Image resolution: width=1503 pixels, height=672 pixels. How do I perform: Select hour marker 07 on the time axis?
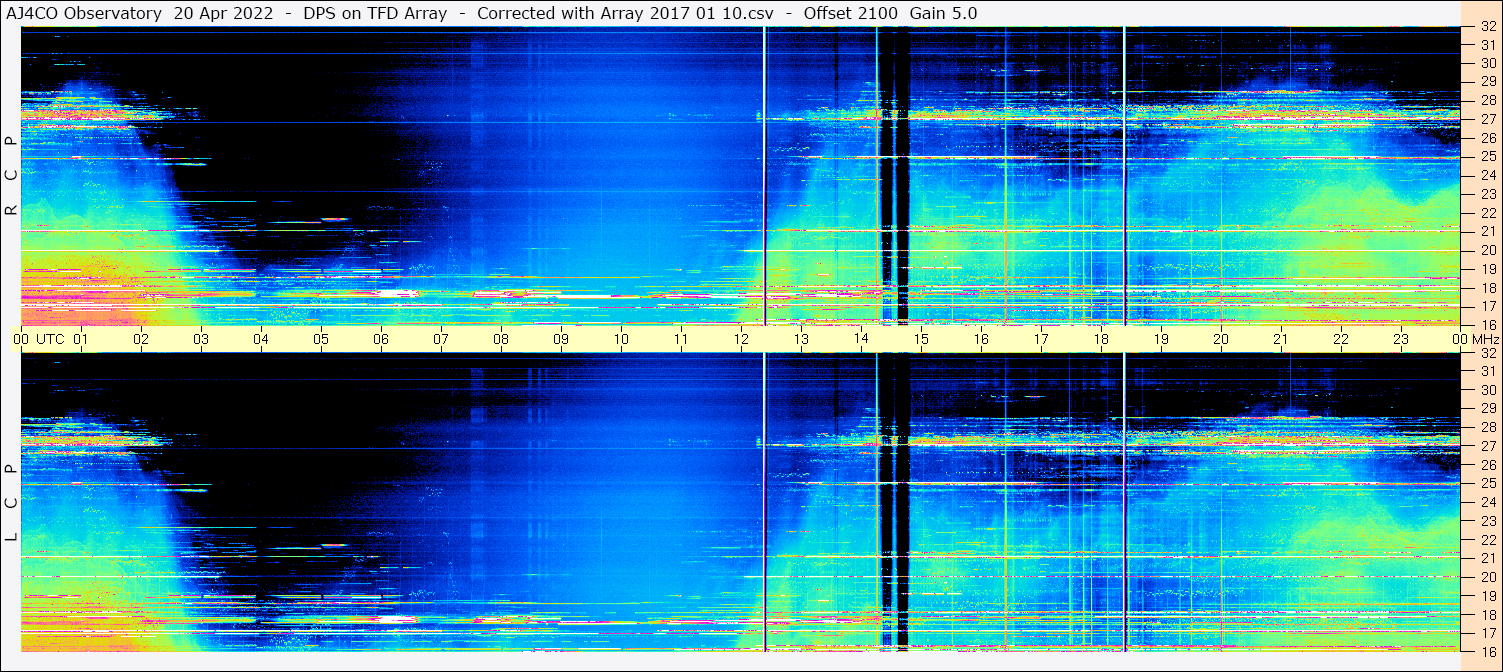point(441,339)
